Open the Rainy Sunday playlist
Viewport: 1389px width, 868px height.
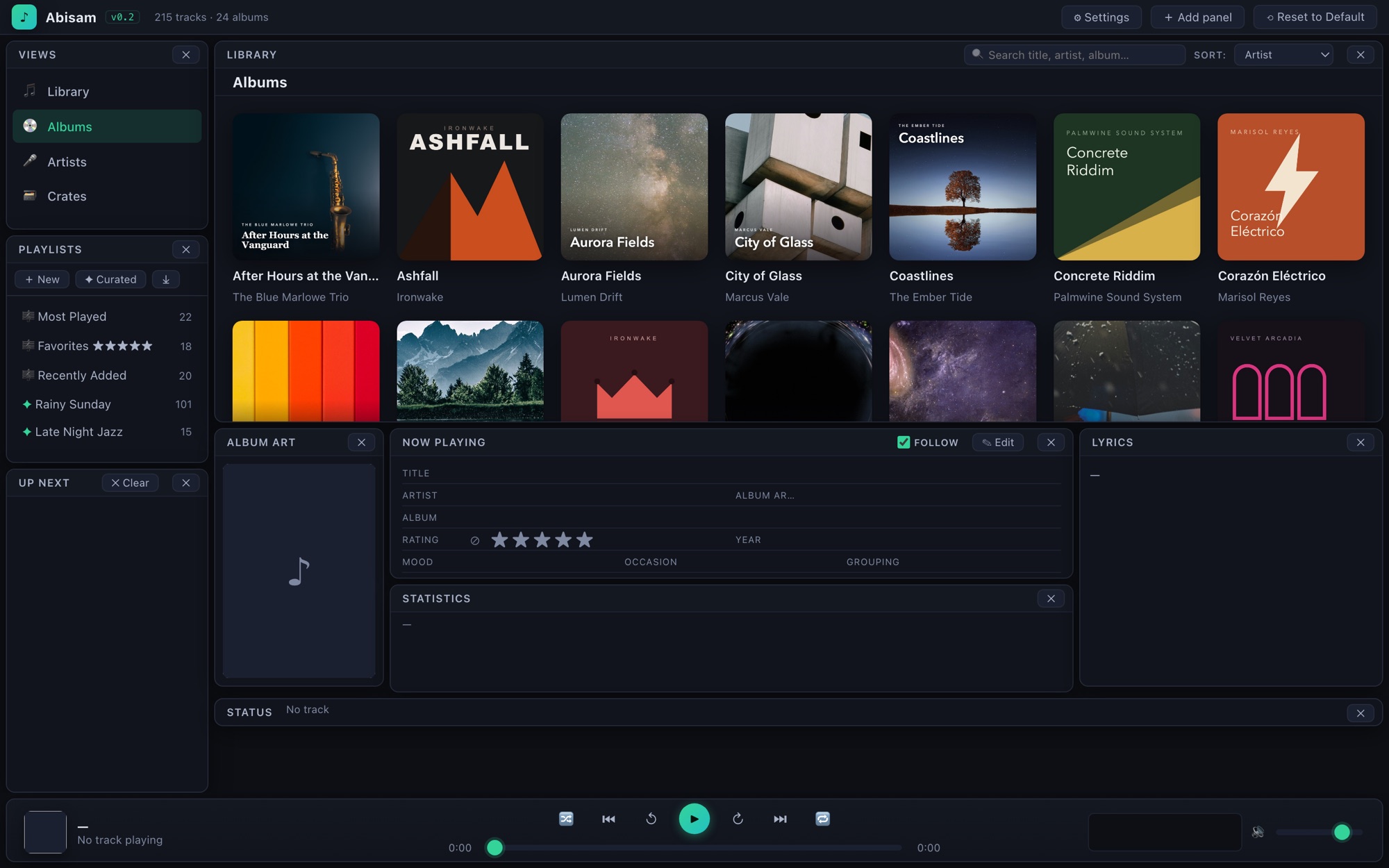click(107, 404)
